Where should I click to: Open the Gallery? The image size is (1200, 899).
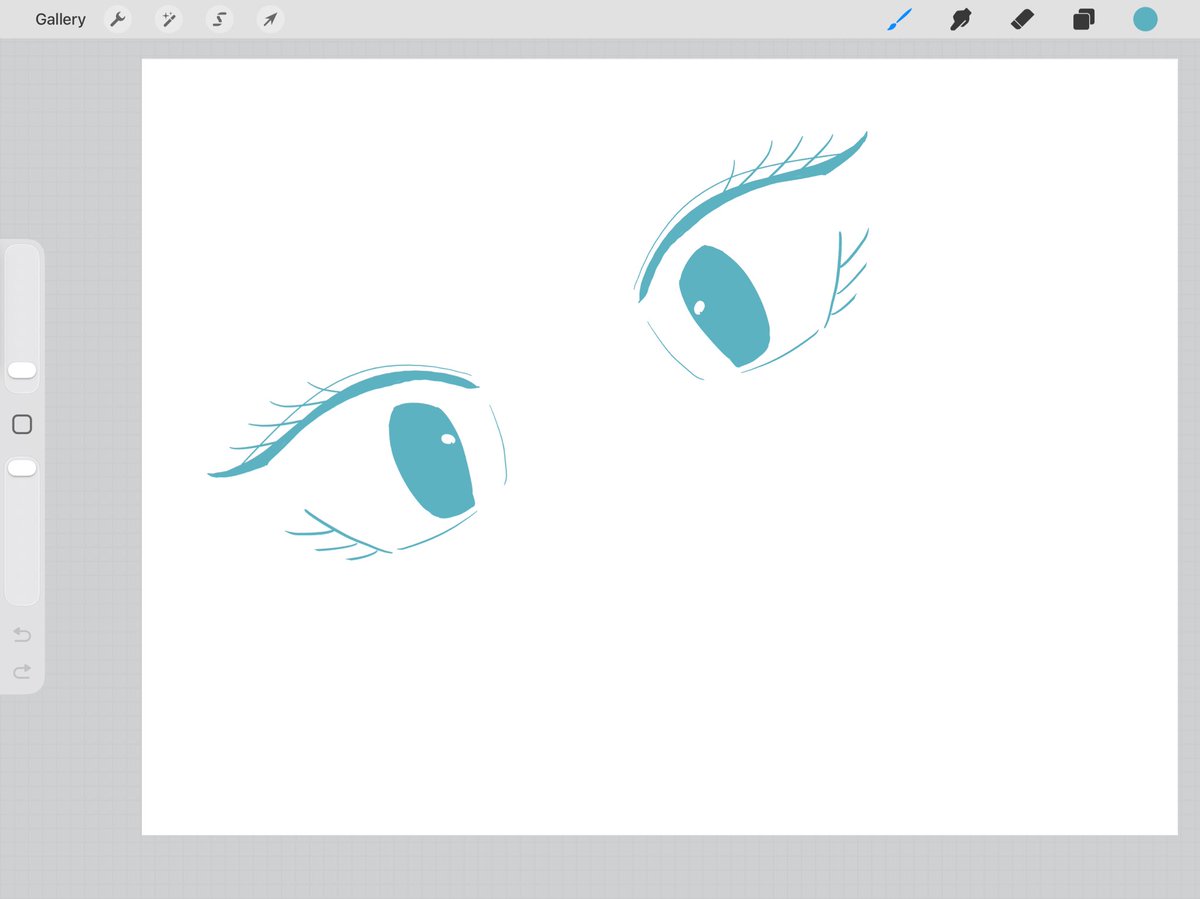60,19
